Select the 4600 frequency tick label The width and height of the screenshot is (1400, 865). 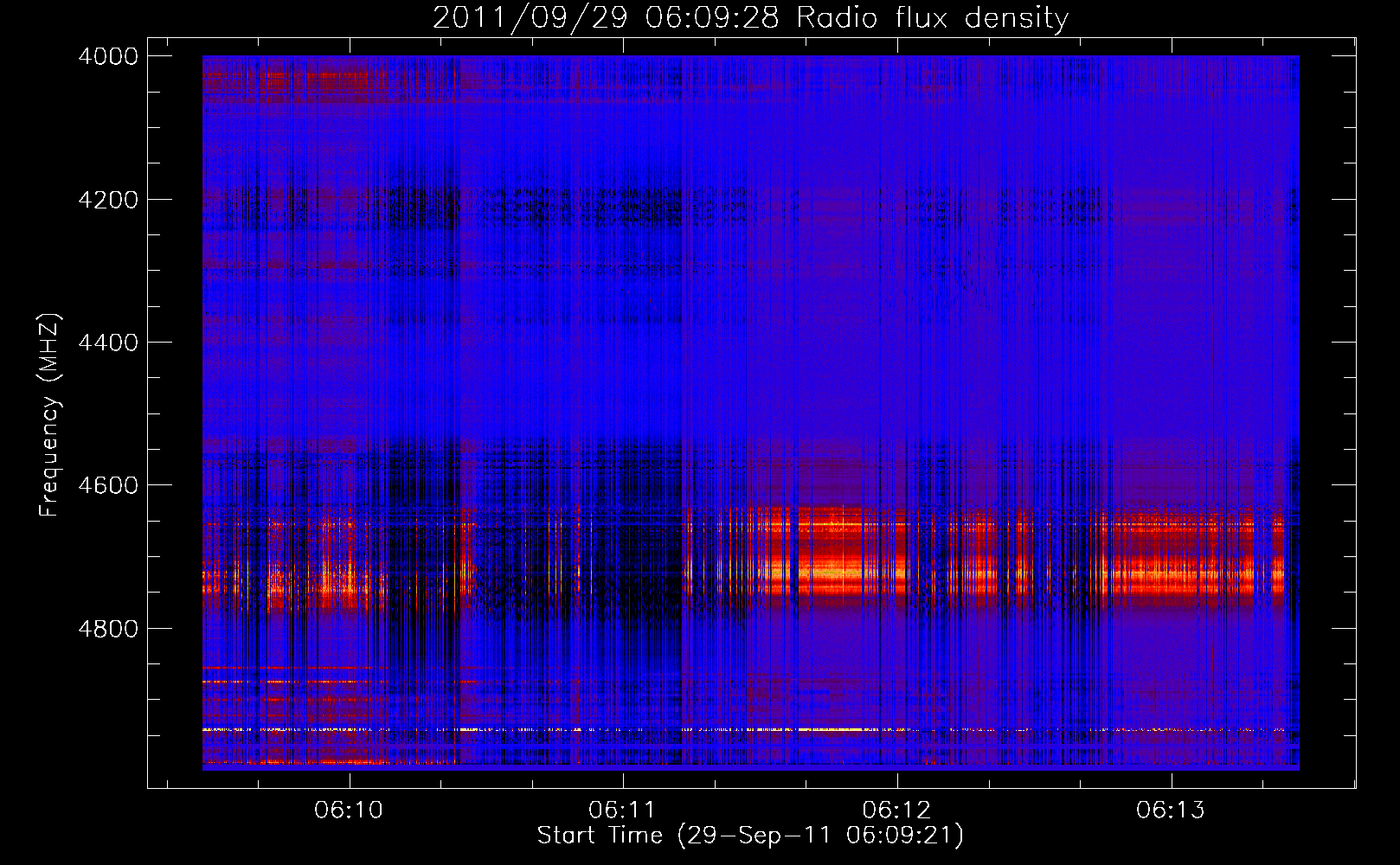[108, 485]
